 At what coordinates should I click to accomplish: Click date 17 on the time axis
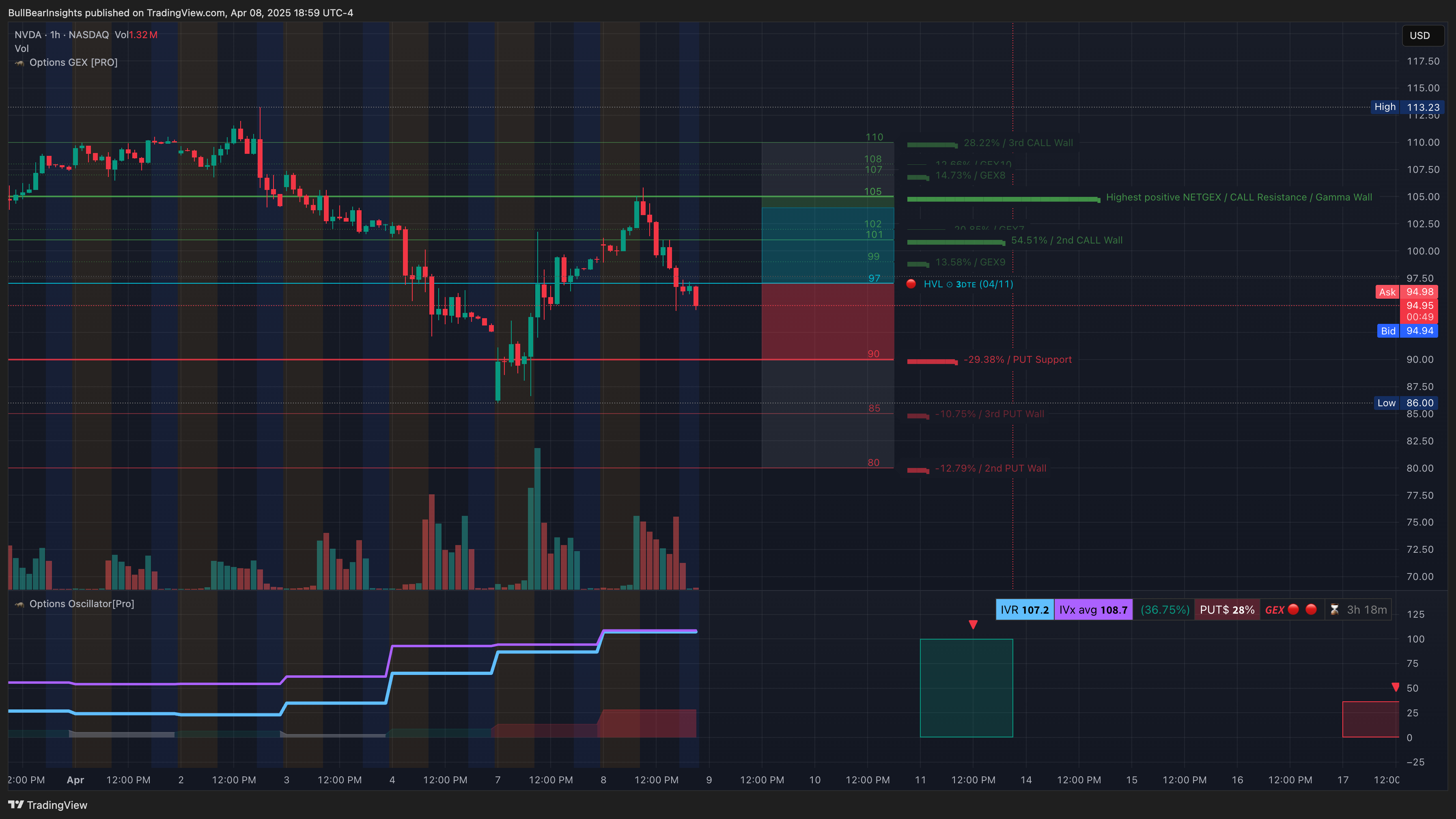pos(1343,780)
